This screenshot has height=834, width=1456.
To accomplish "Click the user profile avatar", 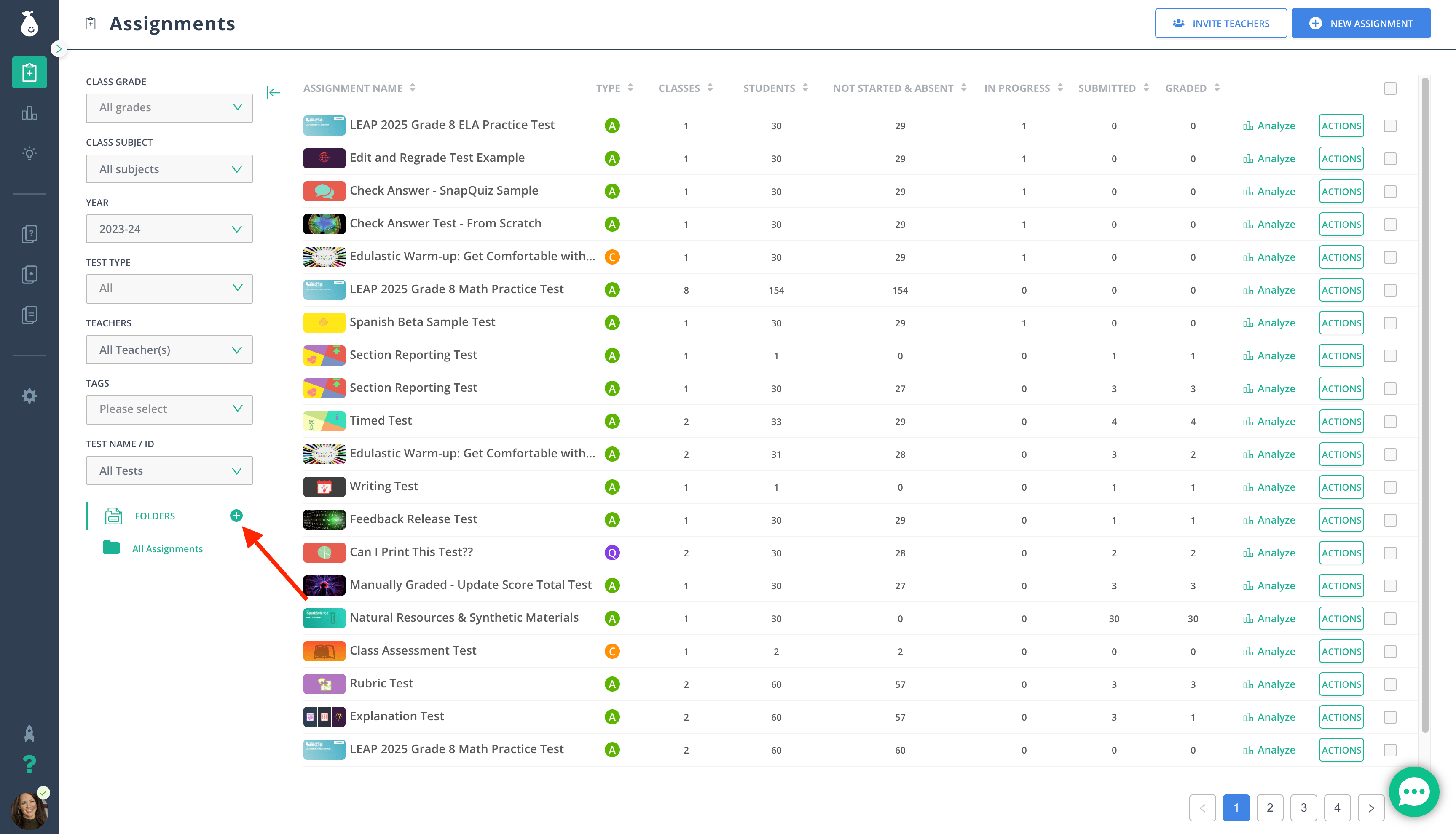I will click(x=29, y=811).
